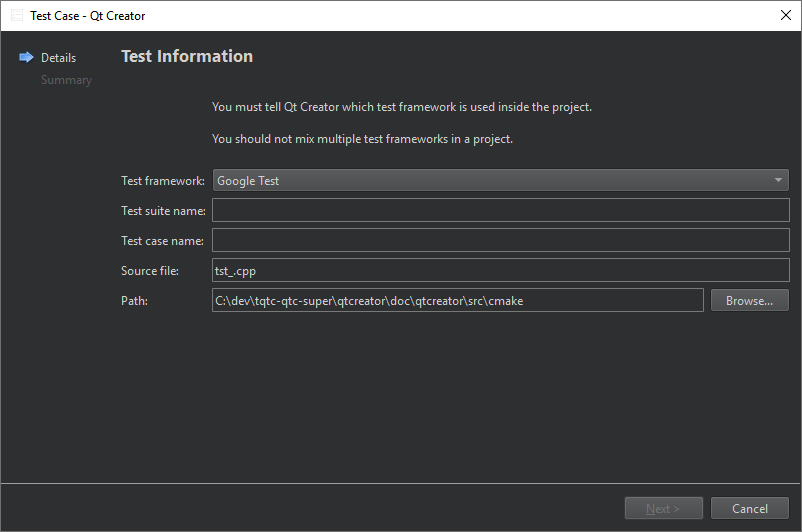Viewport: 802px width, 532px height.
Task: Select the Details wizard step
Action: 58,58
